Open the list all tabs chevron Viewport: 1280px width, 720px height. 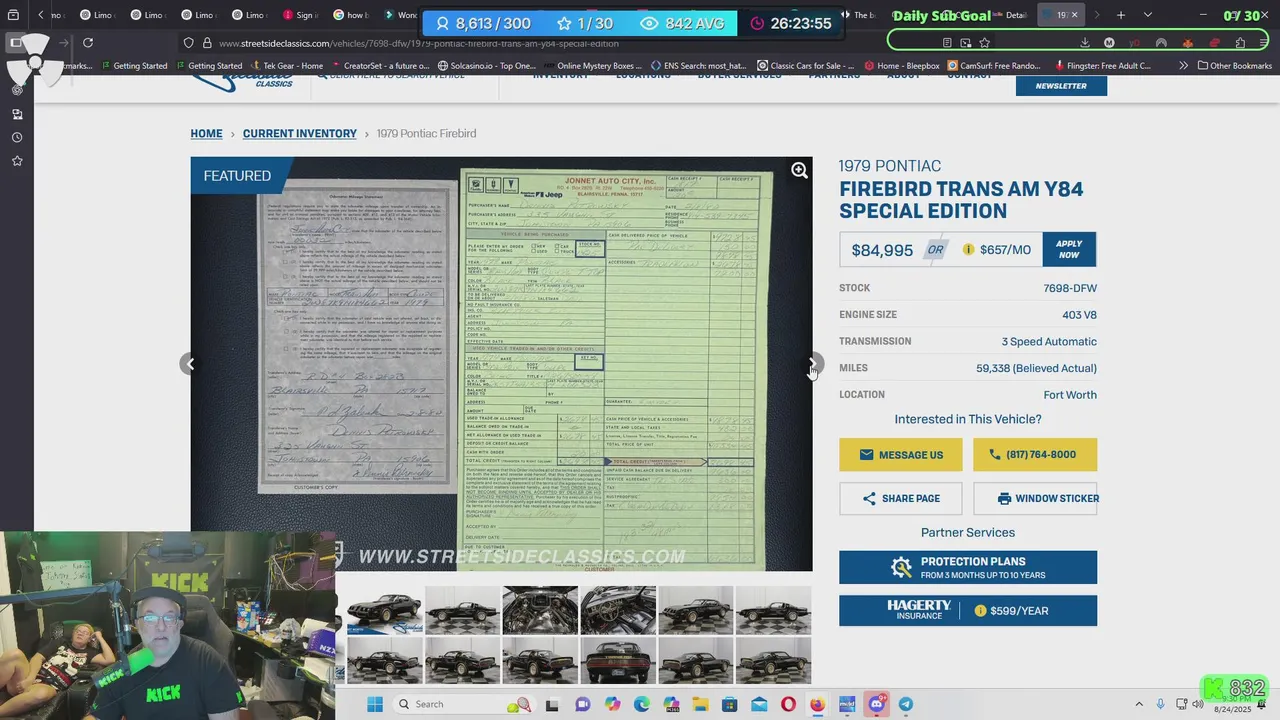point(1147,15)
